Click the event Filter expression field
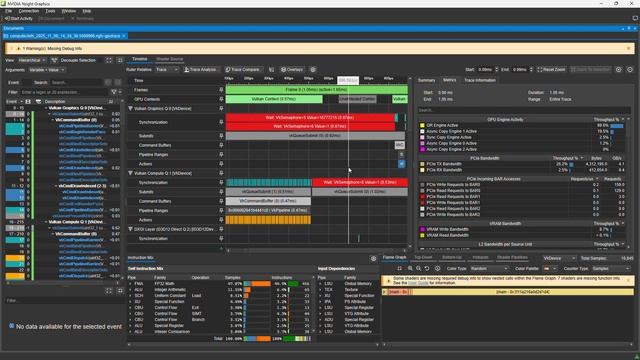This screenshot has height=360, width=640. tap(64, 92)
